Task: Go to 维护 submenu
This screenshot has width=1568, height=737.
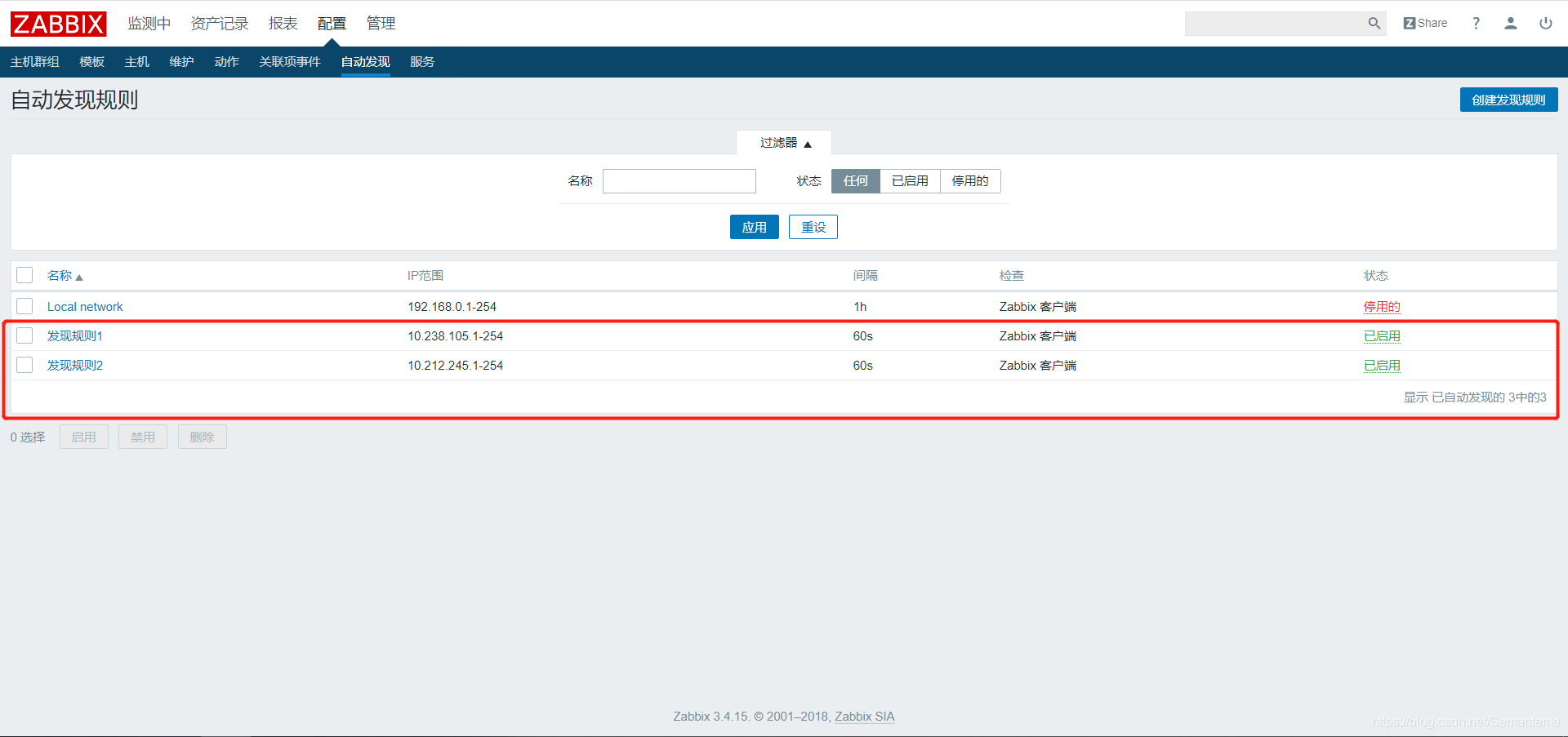Action: [x=181, y=62]
